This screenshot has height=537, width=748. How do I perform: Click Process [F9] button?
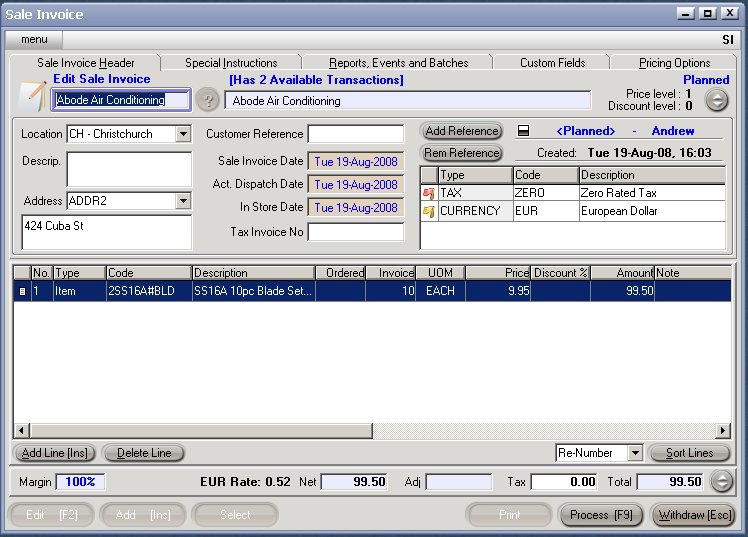pyautogui.click(x=601, y=515)
